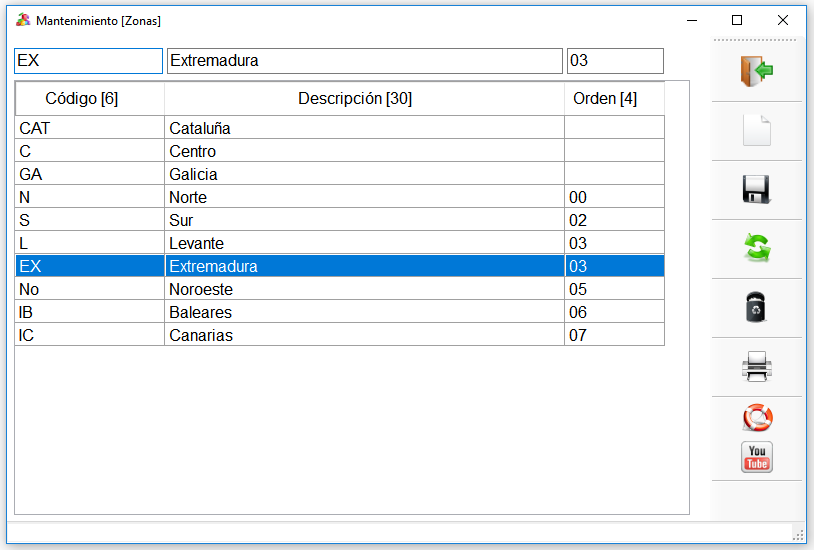This screenshot has height=550, width=814.
Task: Sort by the Código [6] column header
Action: tap(90, 99)
